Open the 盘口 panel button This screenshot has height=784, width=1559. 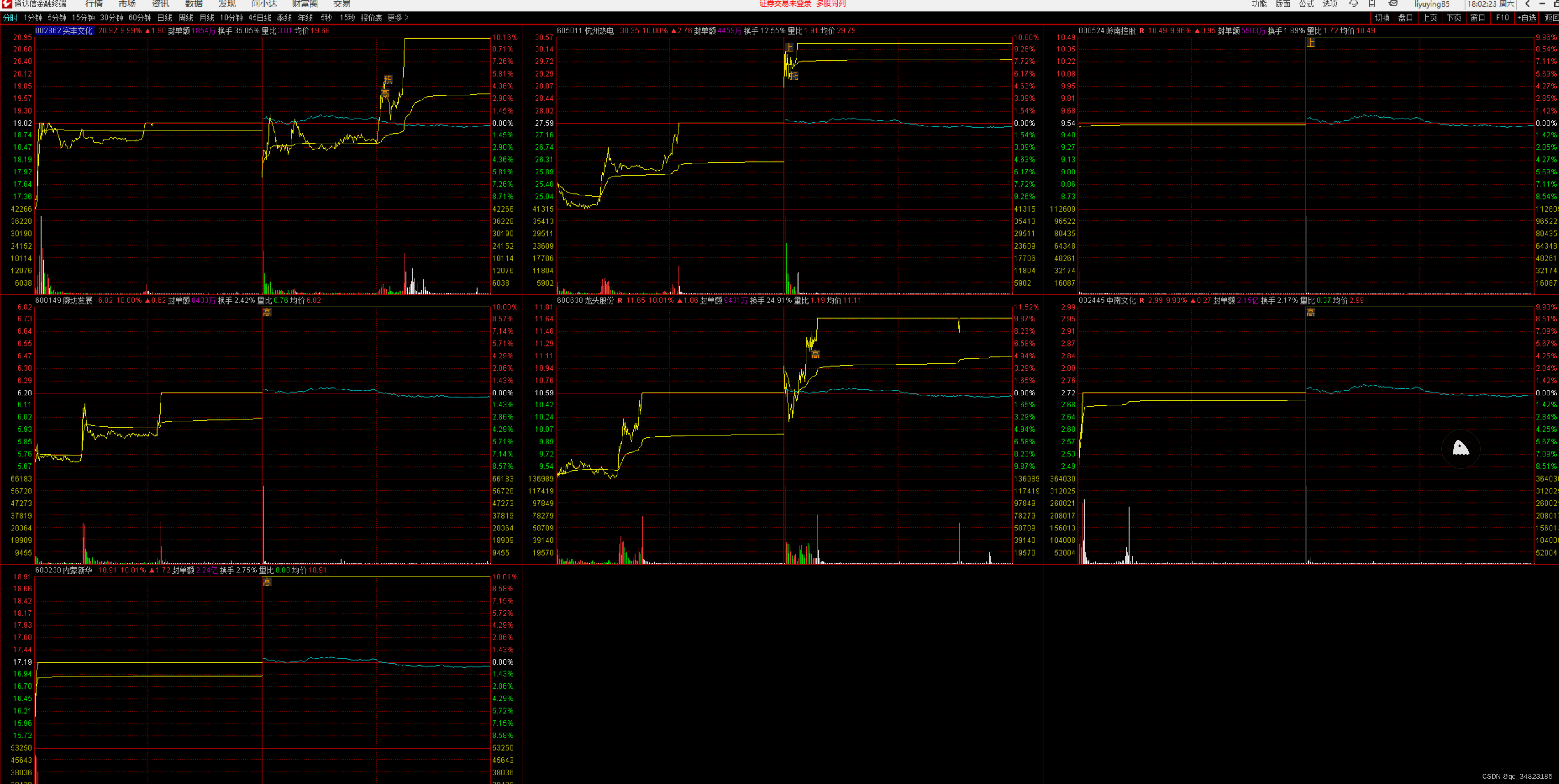point(1405,18)
